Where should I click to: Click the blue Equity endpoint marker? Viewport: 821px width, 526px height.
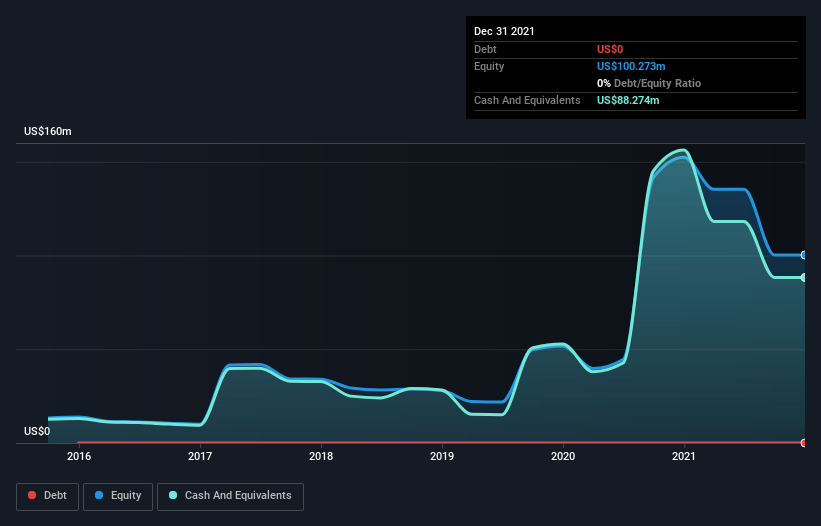[804, 255]
